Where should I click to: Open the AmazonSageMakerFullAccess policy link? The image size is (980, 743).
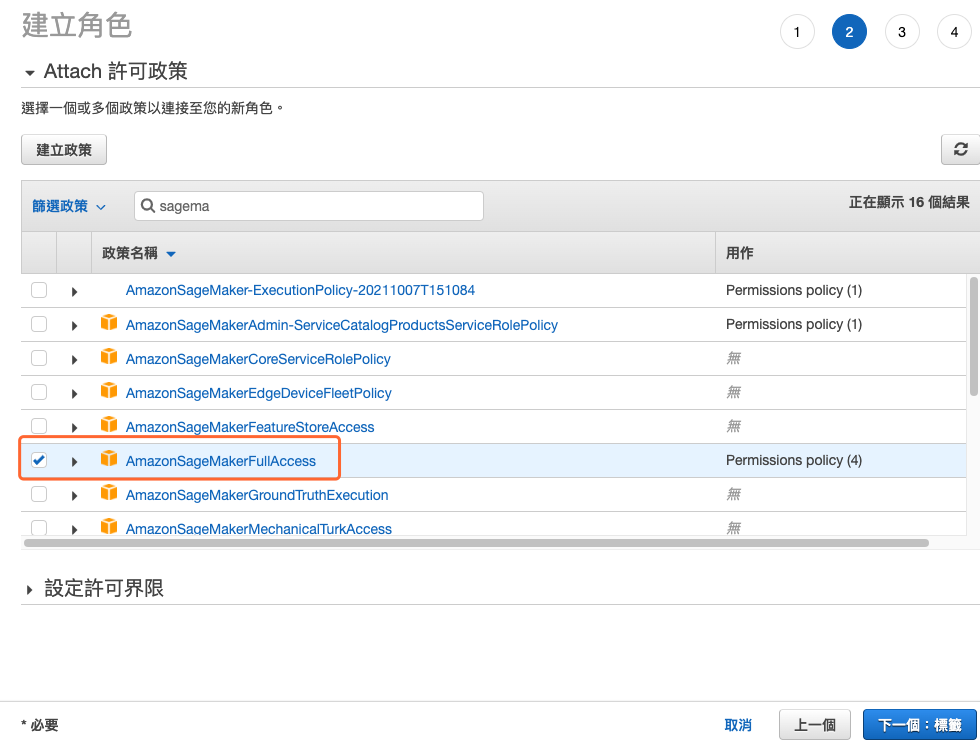[x=221, y=461]
